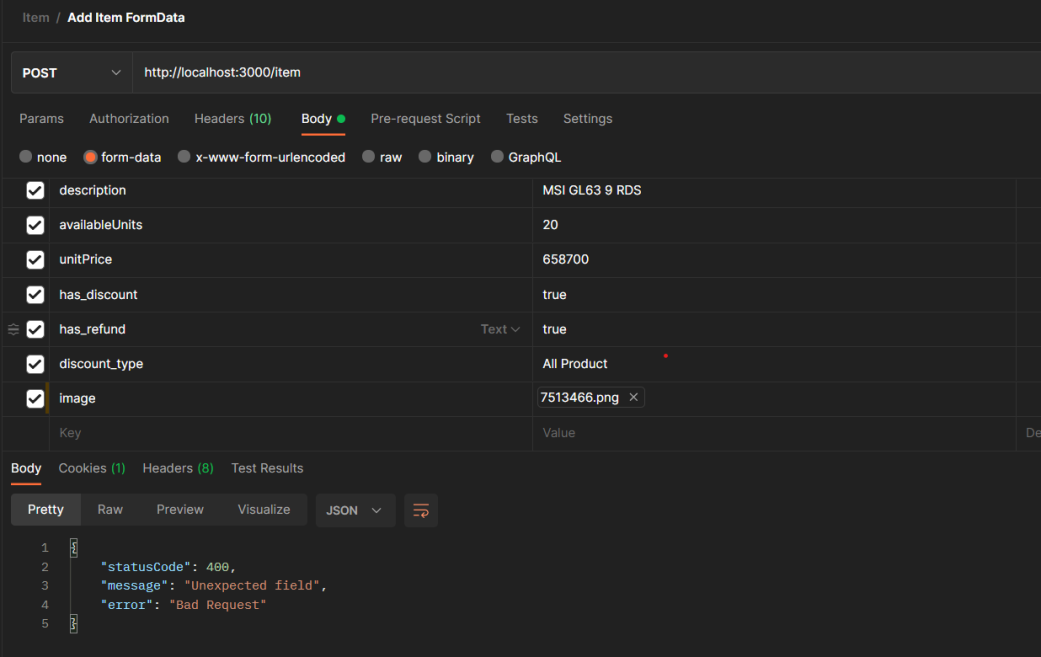
Task: Switch to the Headers (8) response tab
Action: (x=178, y=469)
